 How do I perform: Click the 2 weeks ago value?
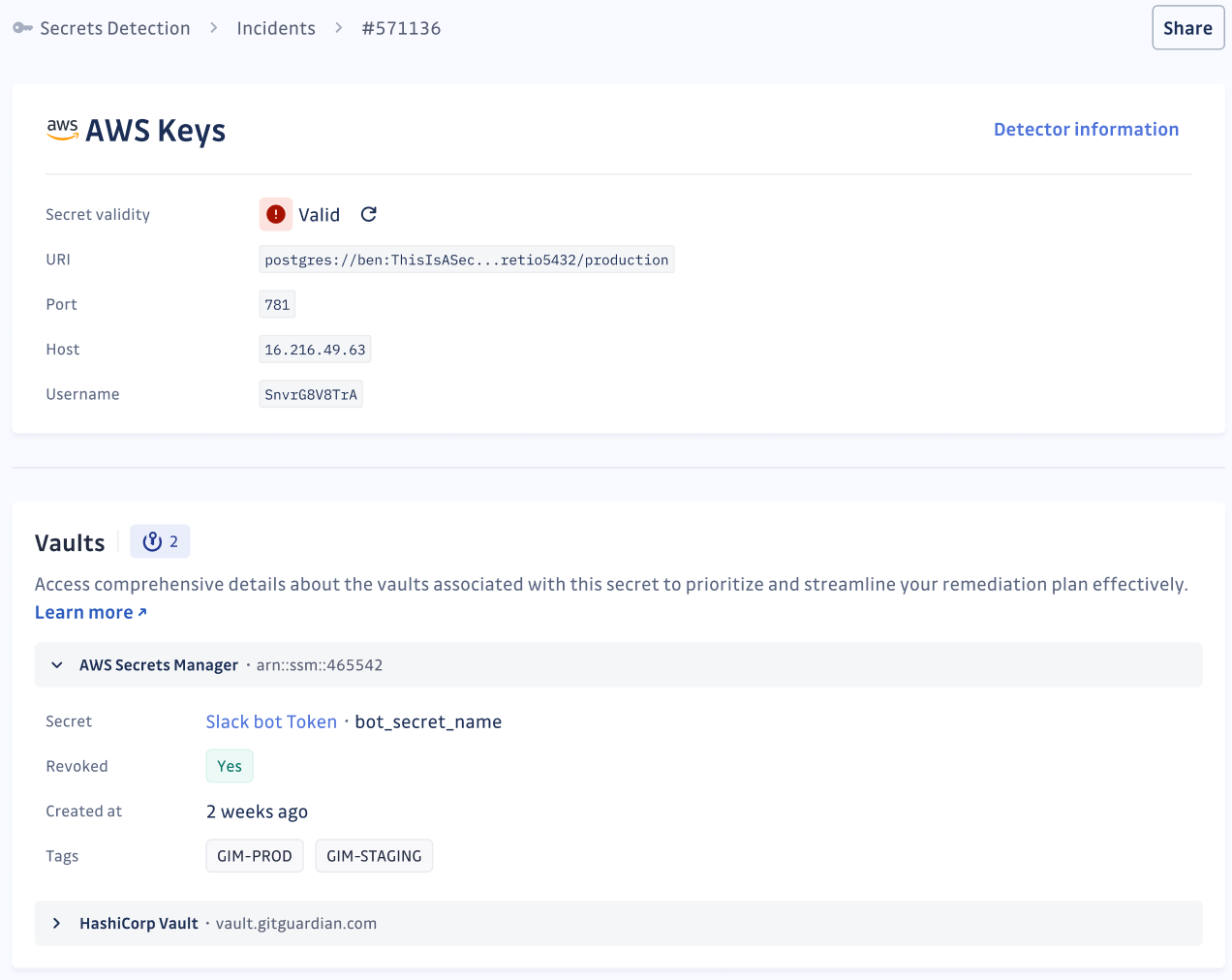click(x=257, y=812)
